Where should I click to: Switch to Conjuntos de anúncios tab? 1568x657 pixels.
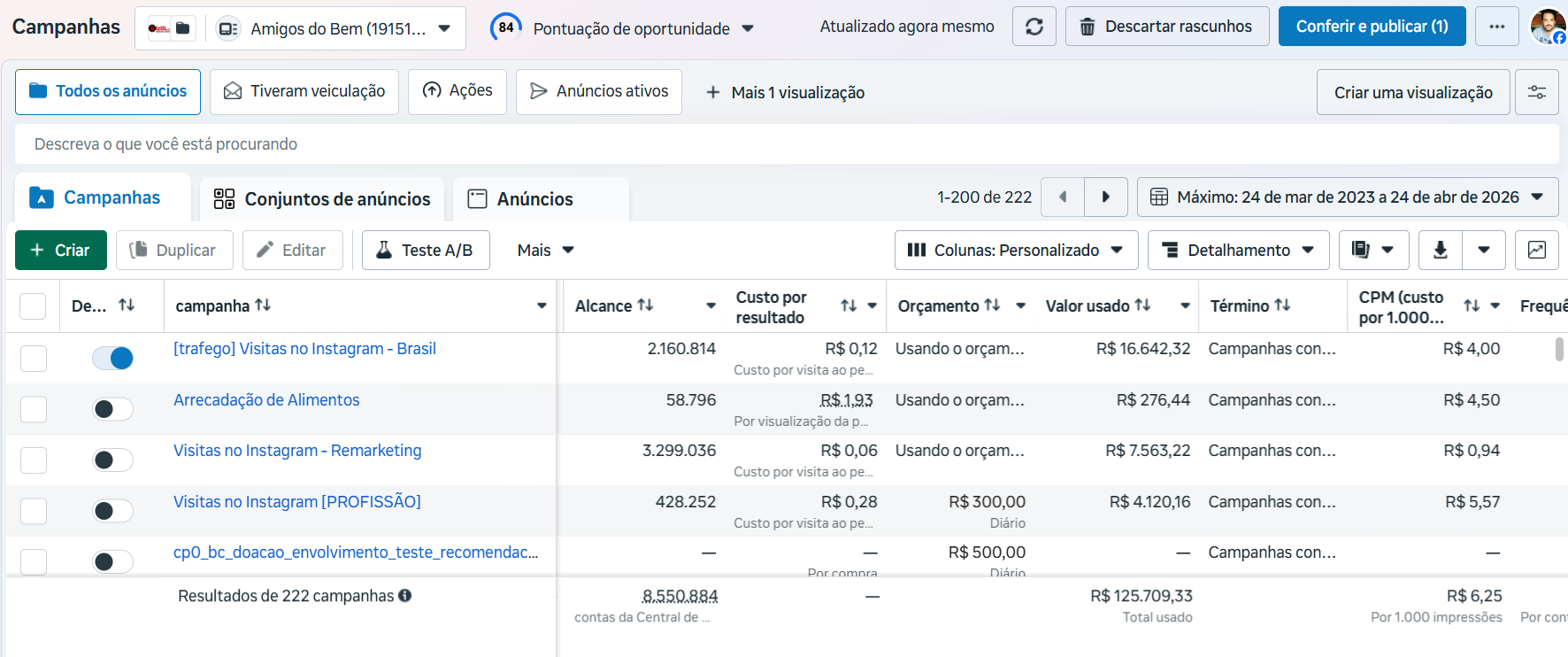(x=322, y=199)
